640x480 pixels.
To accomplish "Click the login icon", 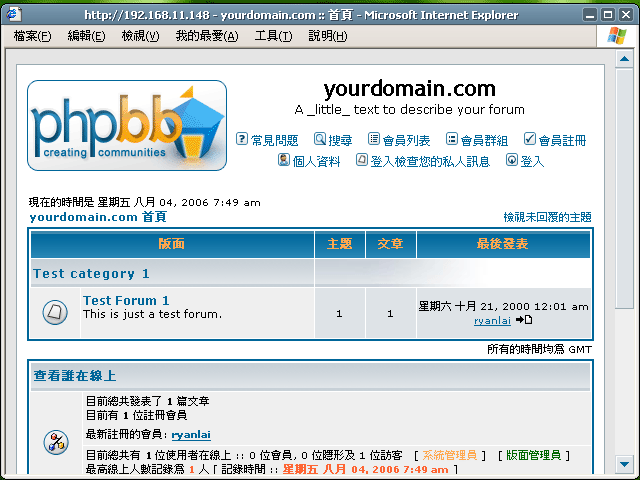I will pos(512,160).
